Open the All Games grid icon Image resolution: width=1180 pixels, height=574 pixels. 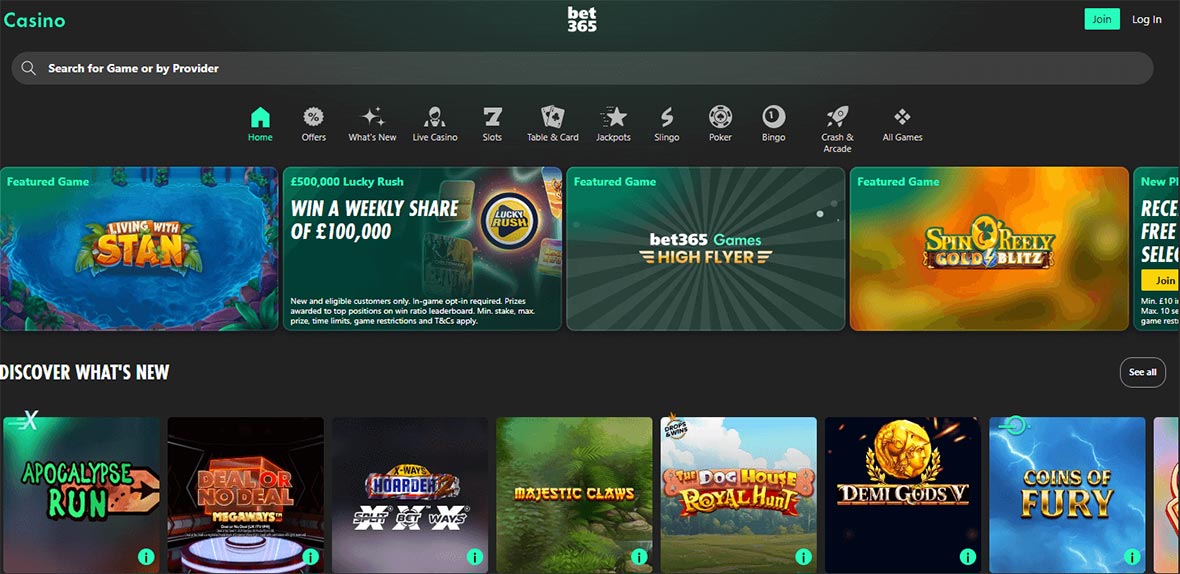(x=902, y=117)
